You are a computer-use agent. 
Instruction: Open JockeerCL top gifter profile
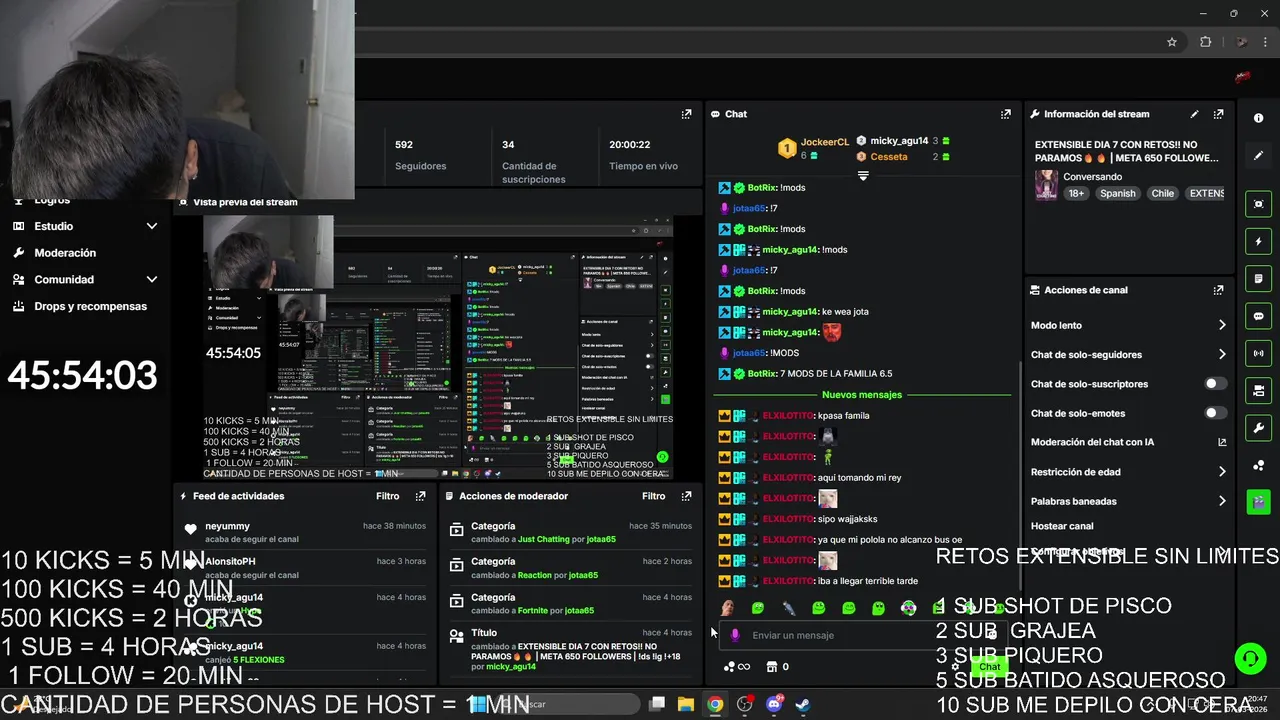tap(824, 142)
